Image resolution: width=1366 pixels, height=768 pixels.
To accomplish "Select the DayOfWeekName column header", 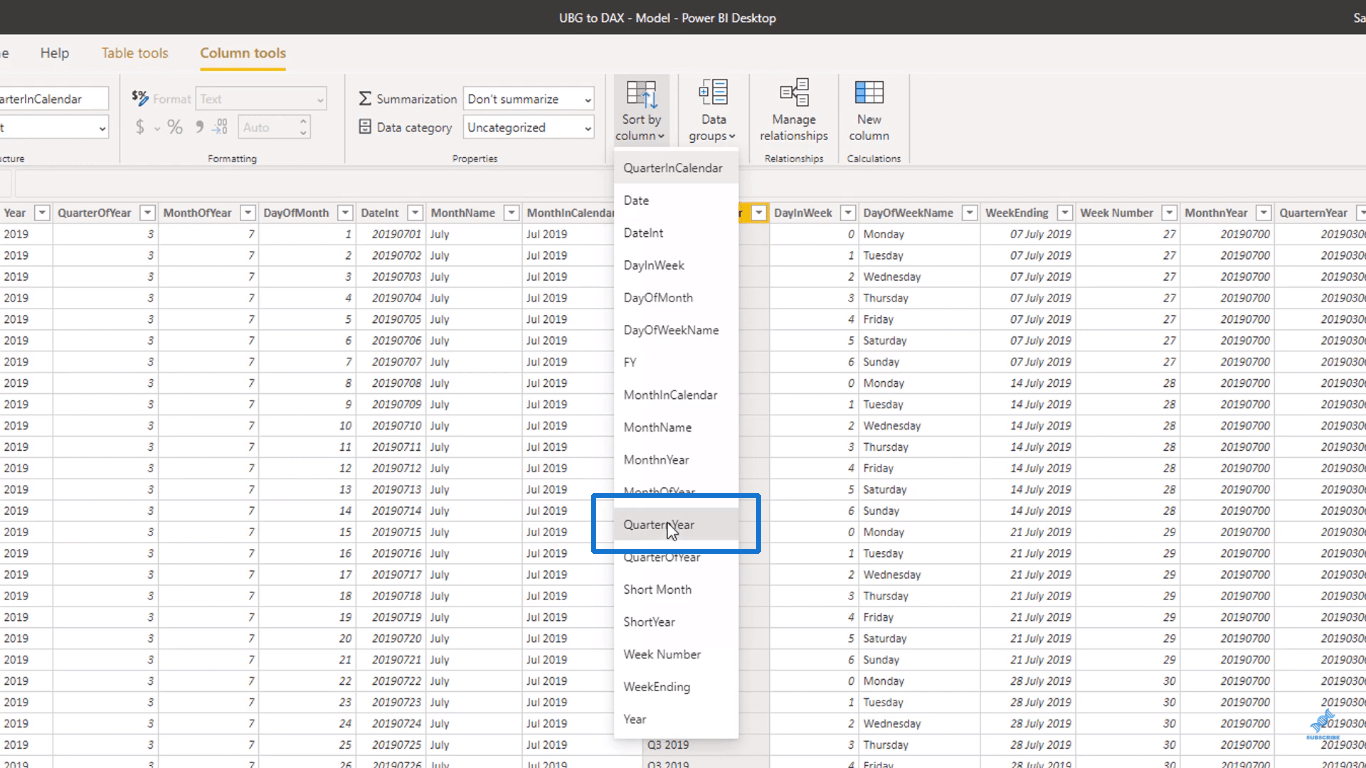I will [x=909, y=213].
